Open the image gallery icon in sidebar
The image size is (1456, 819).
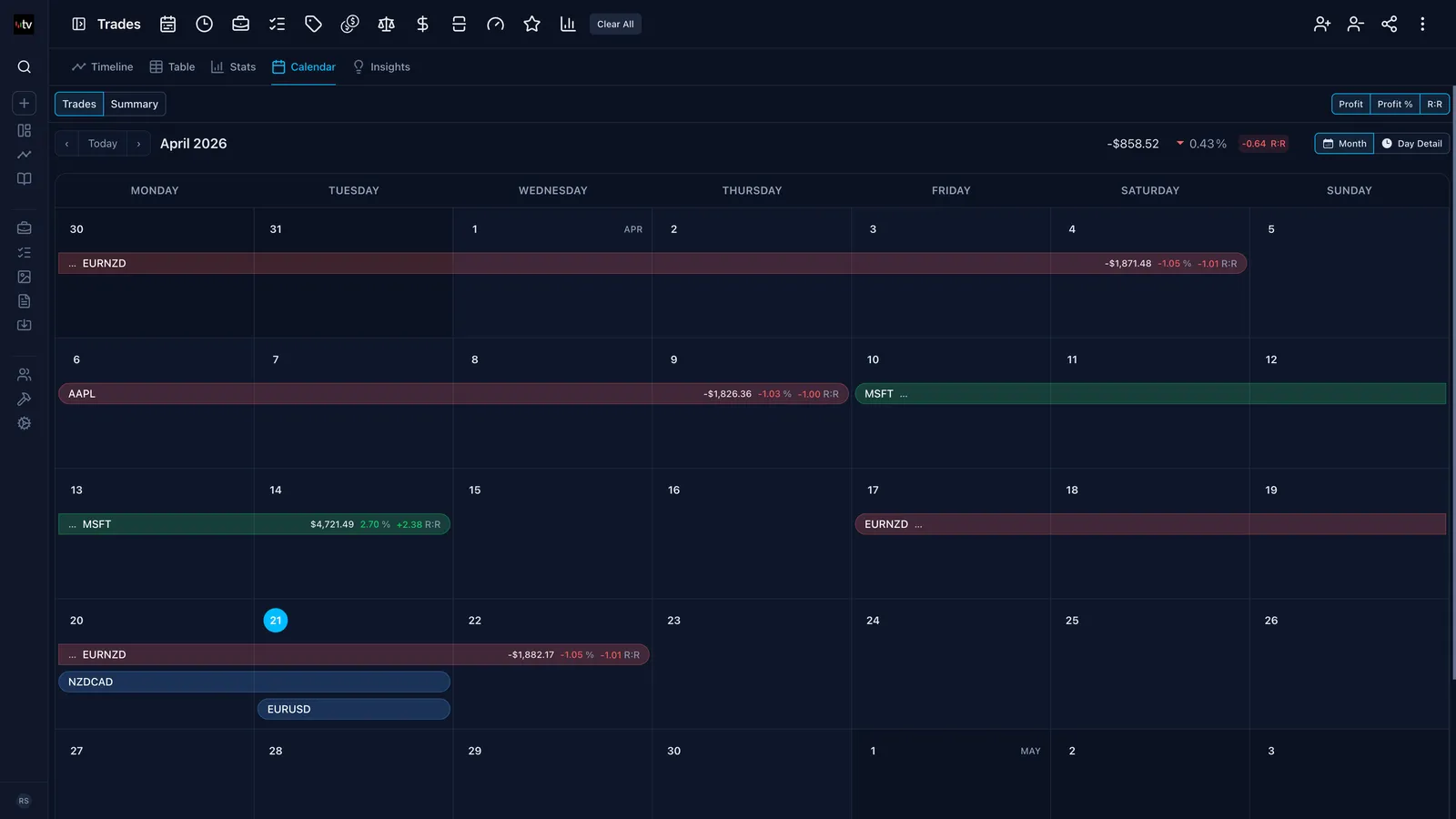[x=25, y=277]
